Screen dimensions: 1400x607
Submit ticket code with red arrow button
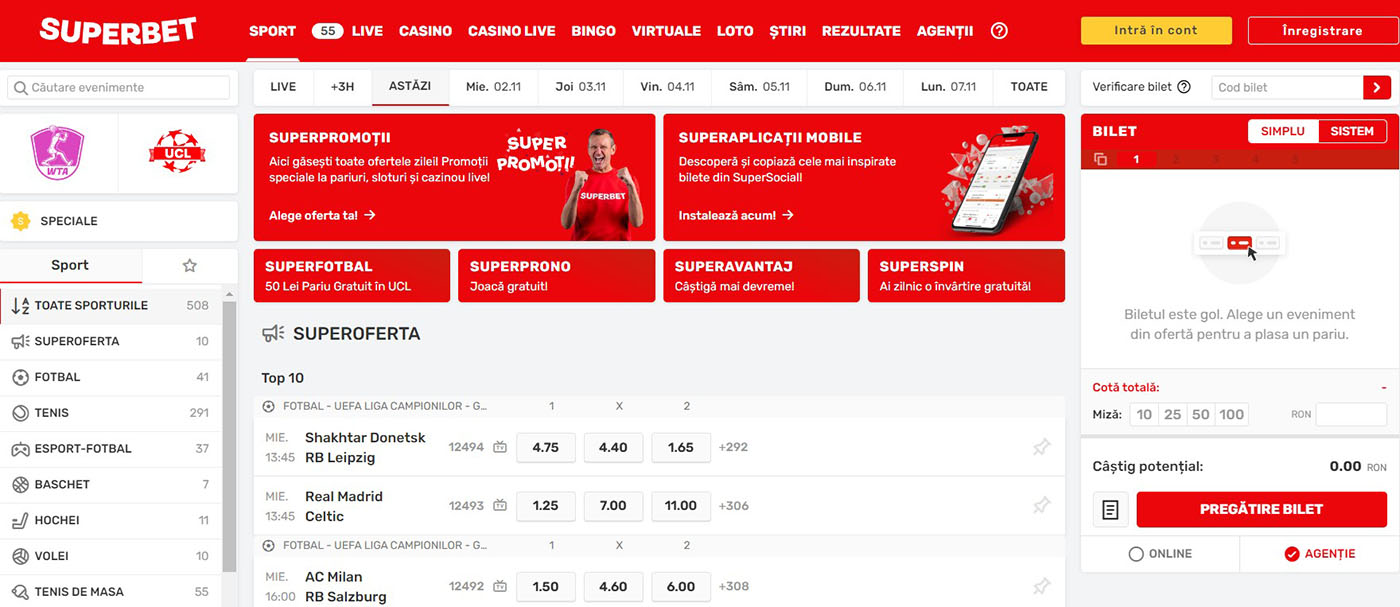tap(1377, 87)
